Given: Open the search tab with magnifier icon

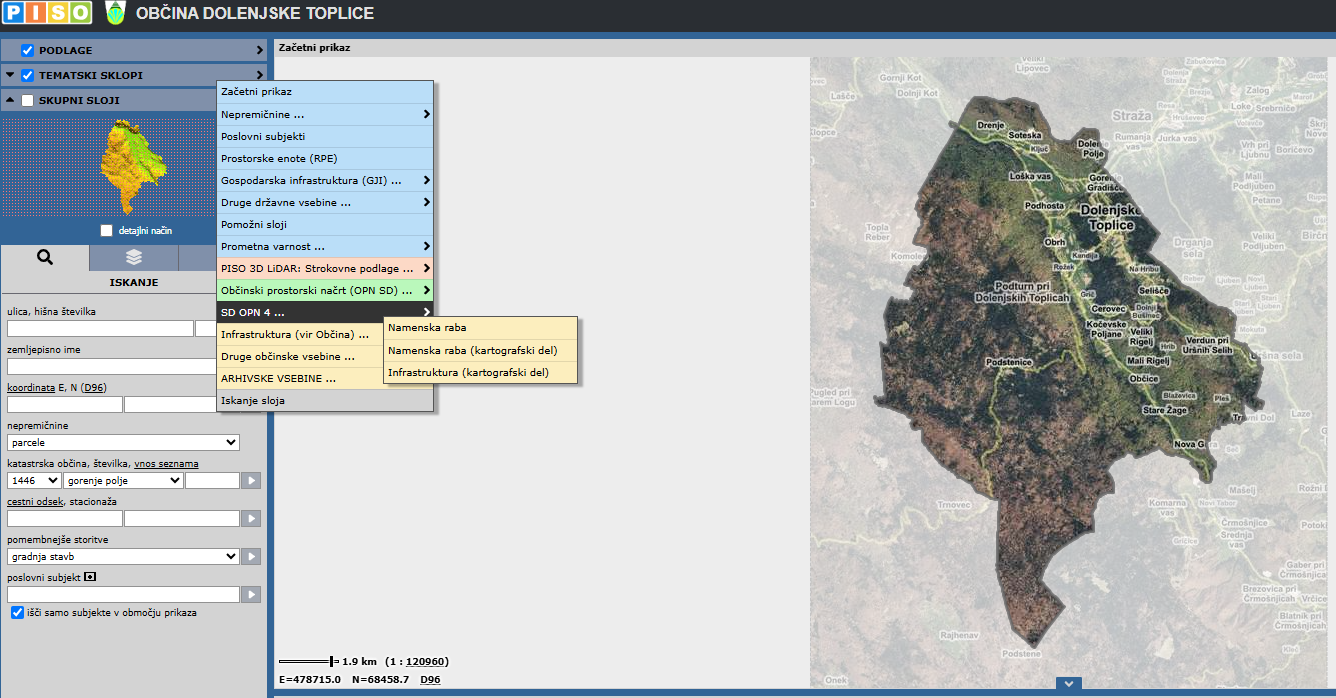Looking at the screenshot, I should tap(44, 257).
